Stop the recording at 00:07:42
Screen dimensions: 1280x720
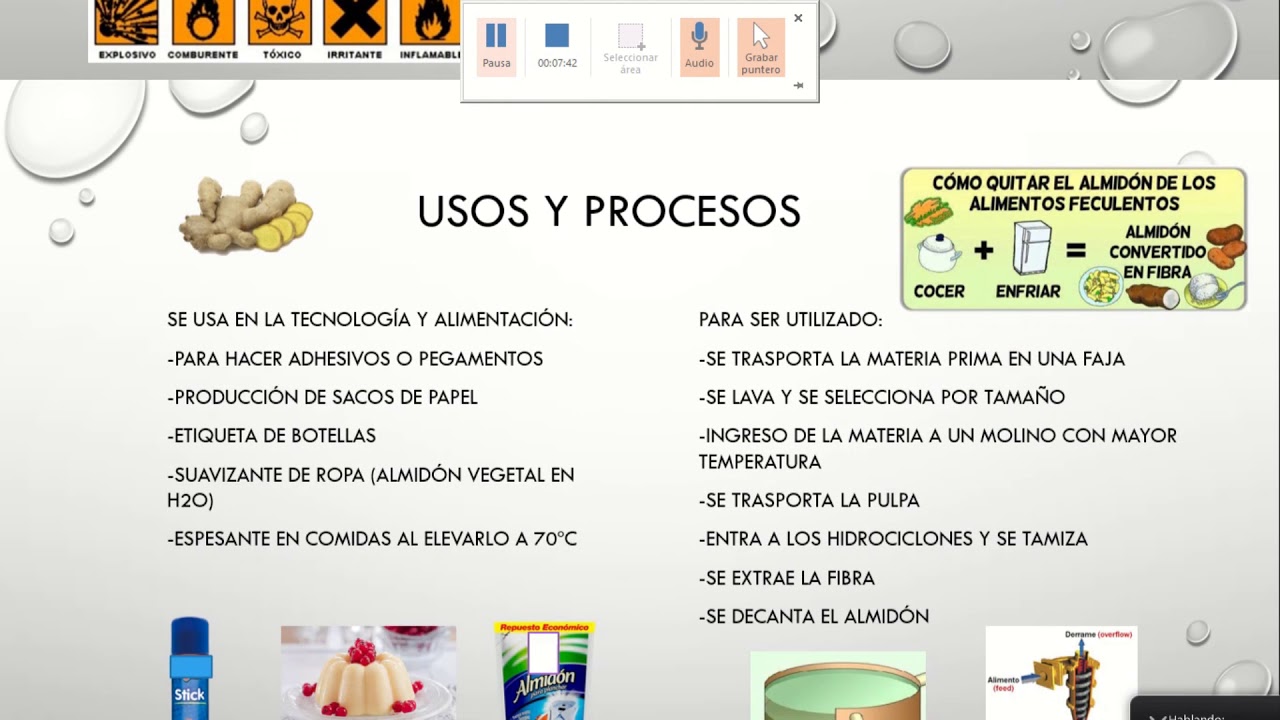[x=557, y=47]
